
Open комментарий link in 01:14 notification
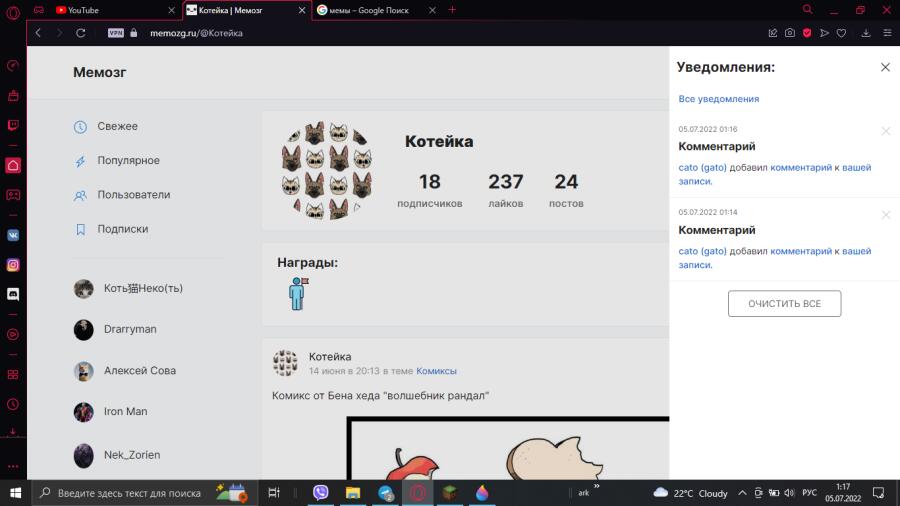pos(801,251)
